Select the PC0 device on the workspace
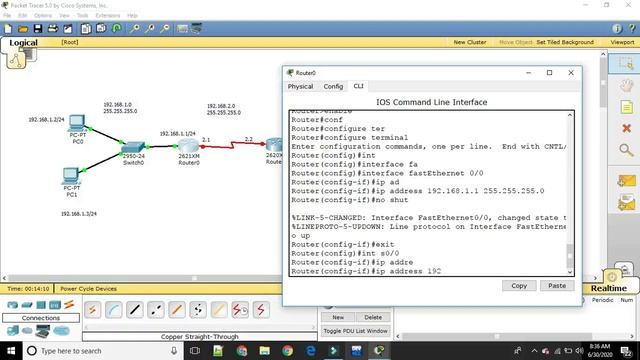The height and width of the screenshot is (360, 640). click(x=77, y=124)
